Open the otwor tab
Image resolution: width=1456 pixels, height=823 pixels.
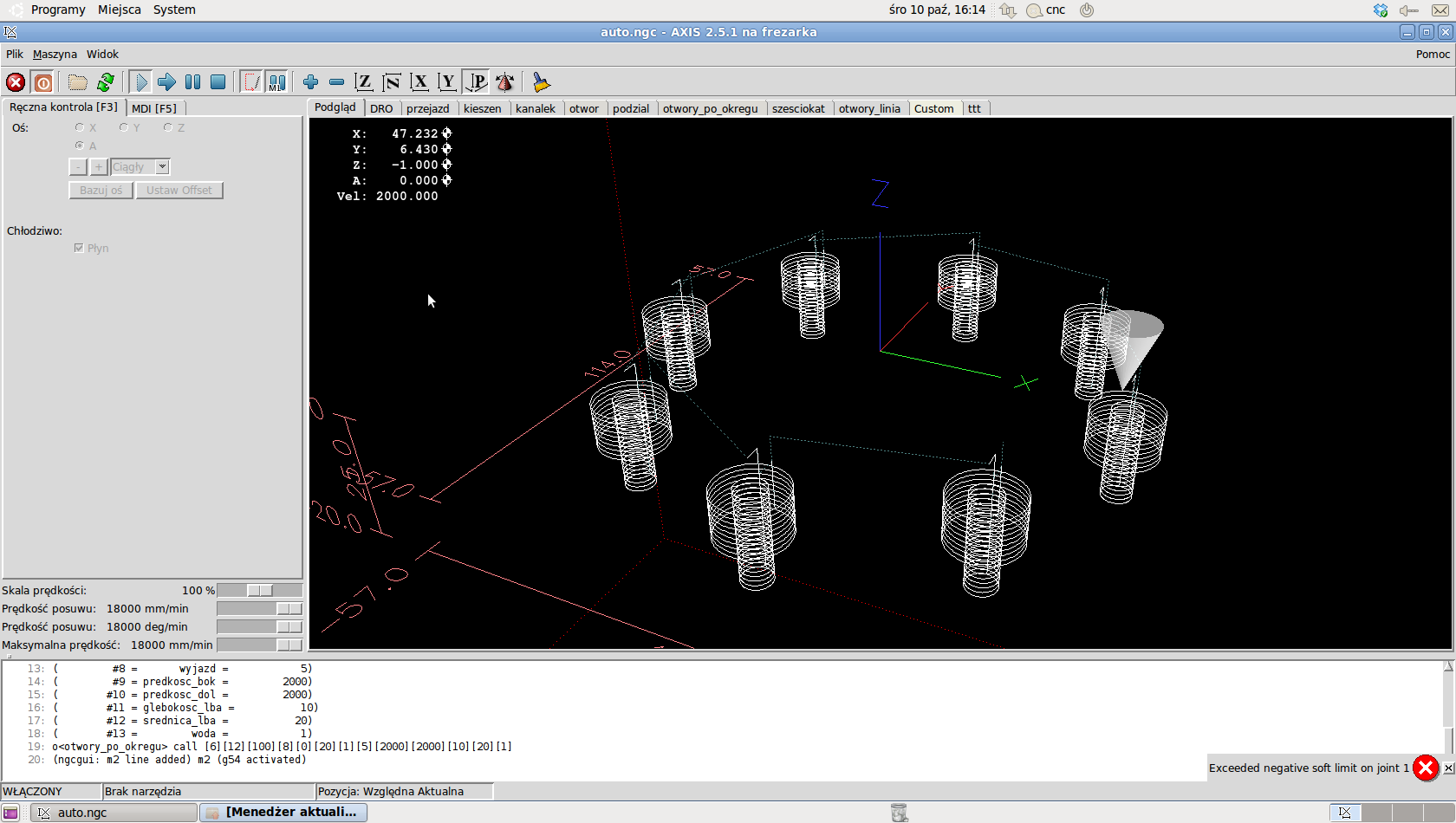(584, 108)
